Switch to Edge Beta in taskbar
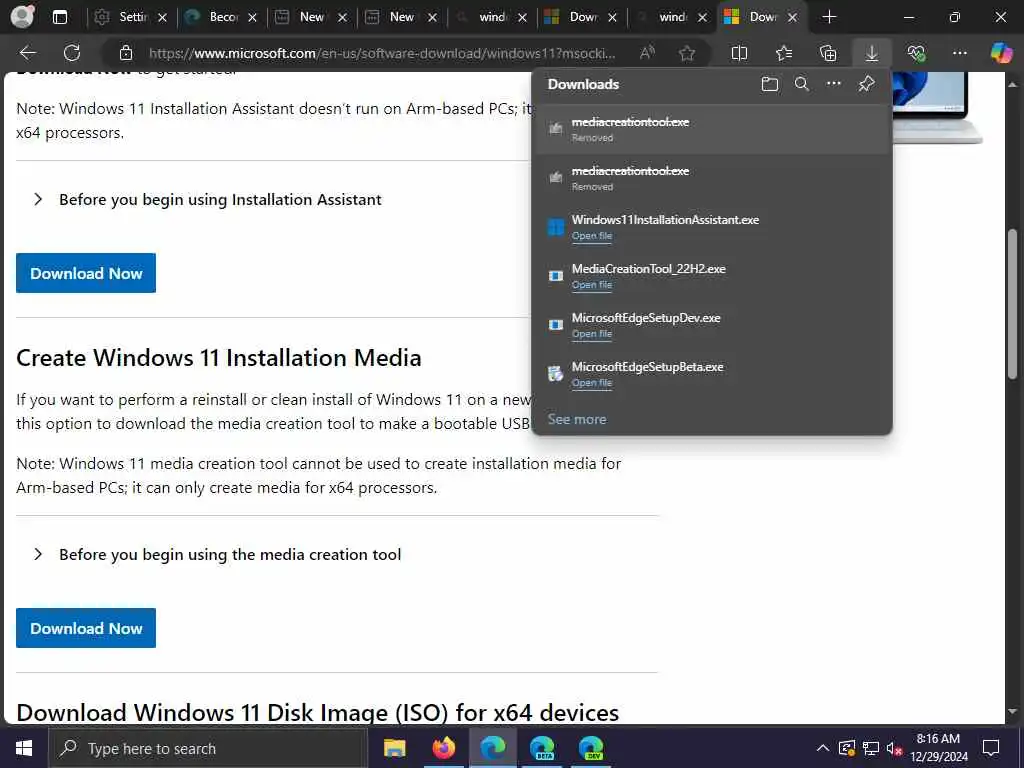Screen dimensions: 1024x768 click(542, 748)
